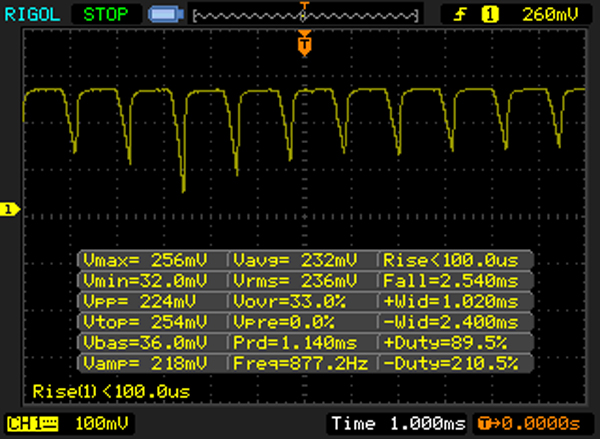The height and width of the screenshot is (439, 600).
Task: Click the Freq=877.2Hz measurement
Action: click(x=301, y=363)
